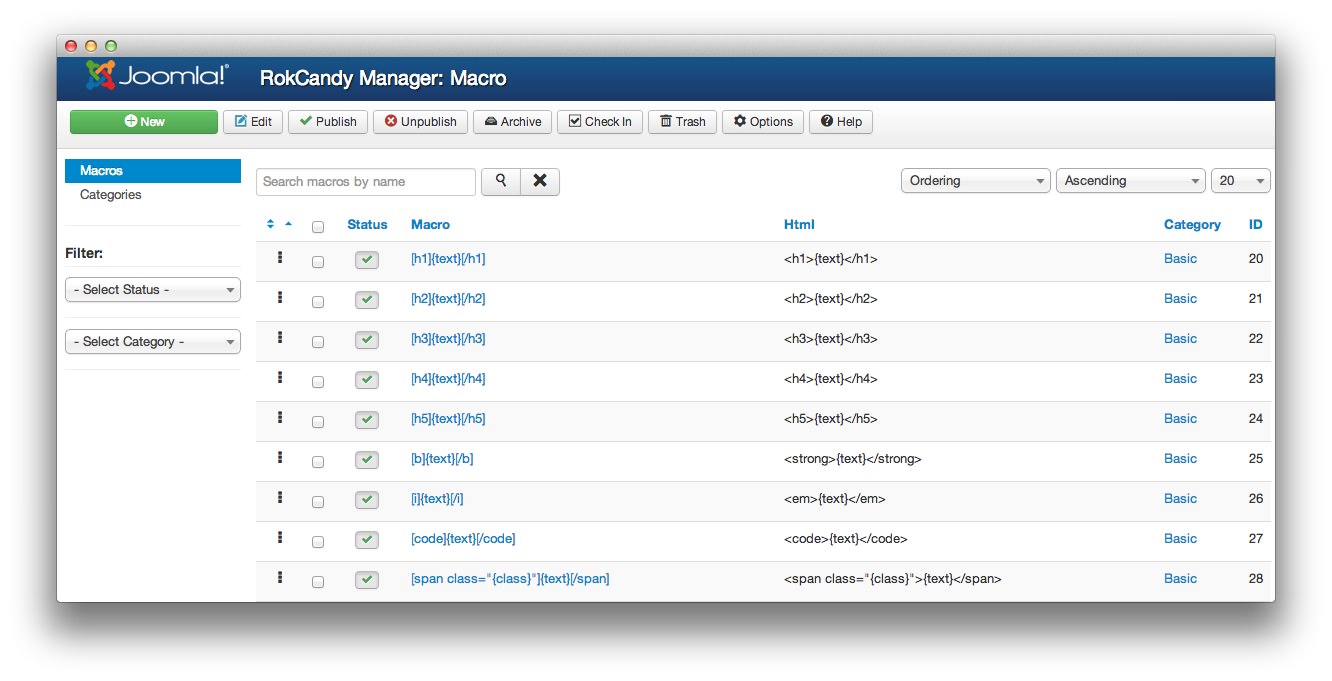Open the Select Category filter dropdown
This screenshot has height=681, width=1332.
(x=153, y=342)
